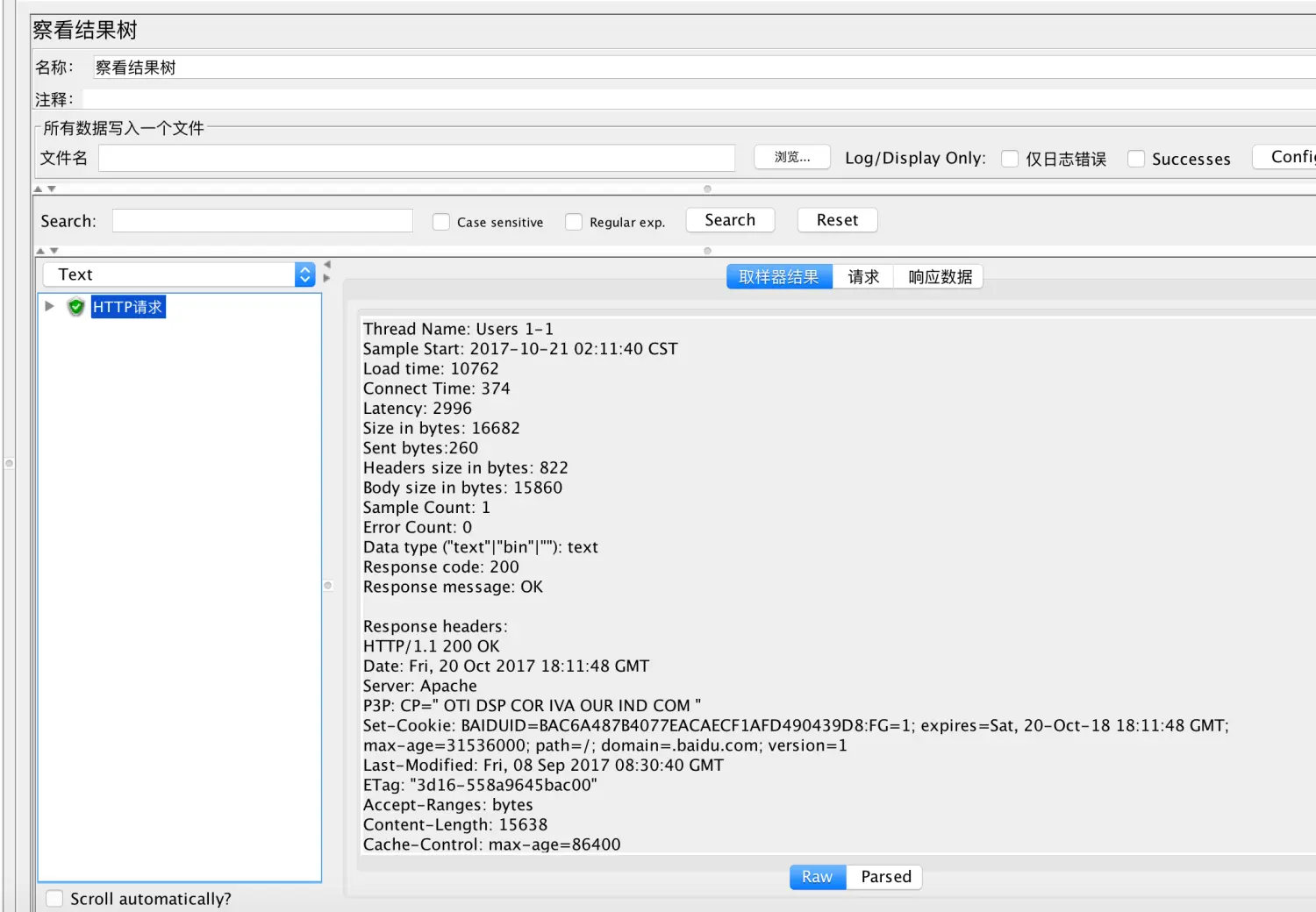Toggle the Successes checkbox

pyautogui.click(x=1136, y=159)
